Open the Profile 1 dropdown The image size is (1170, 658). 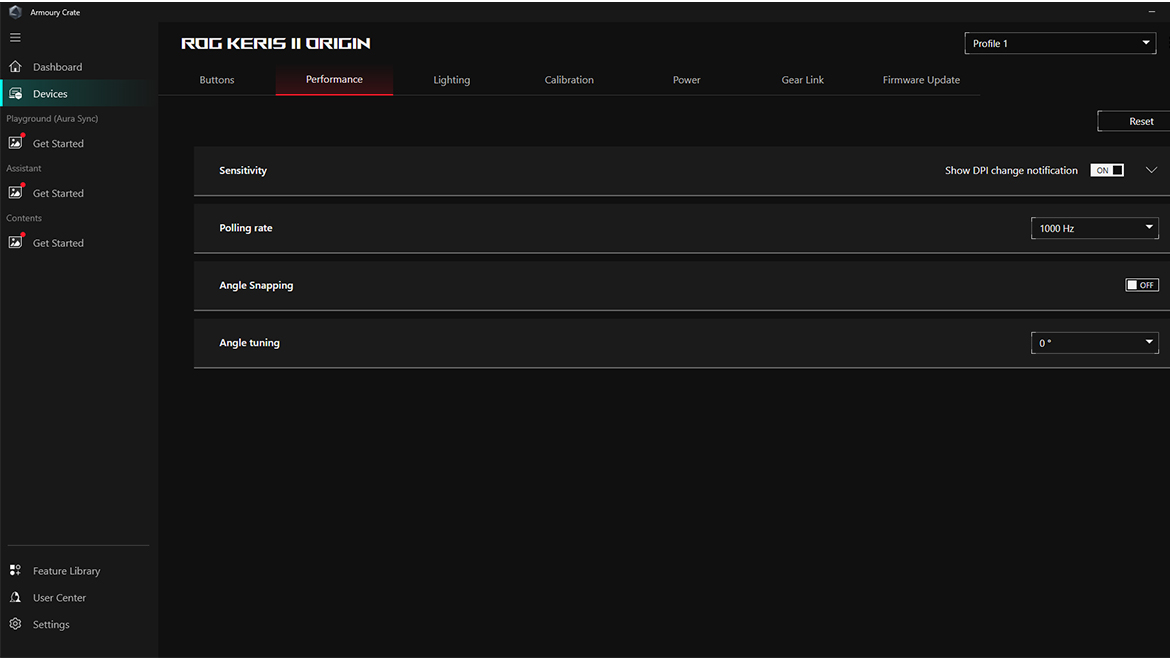pyautogui.click(x=1060, y=43)
